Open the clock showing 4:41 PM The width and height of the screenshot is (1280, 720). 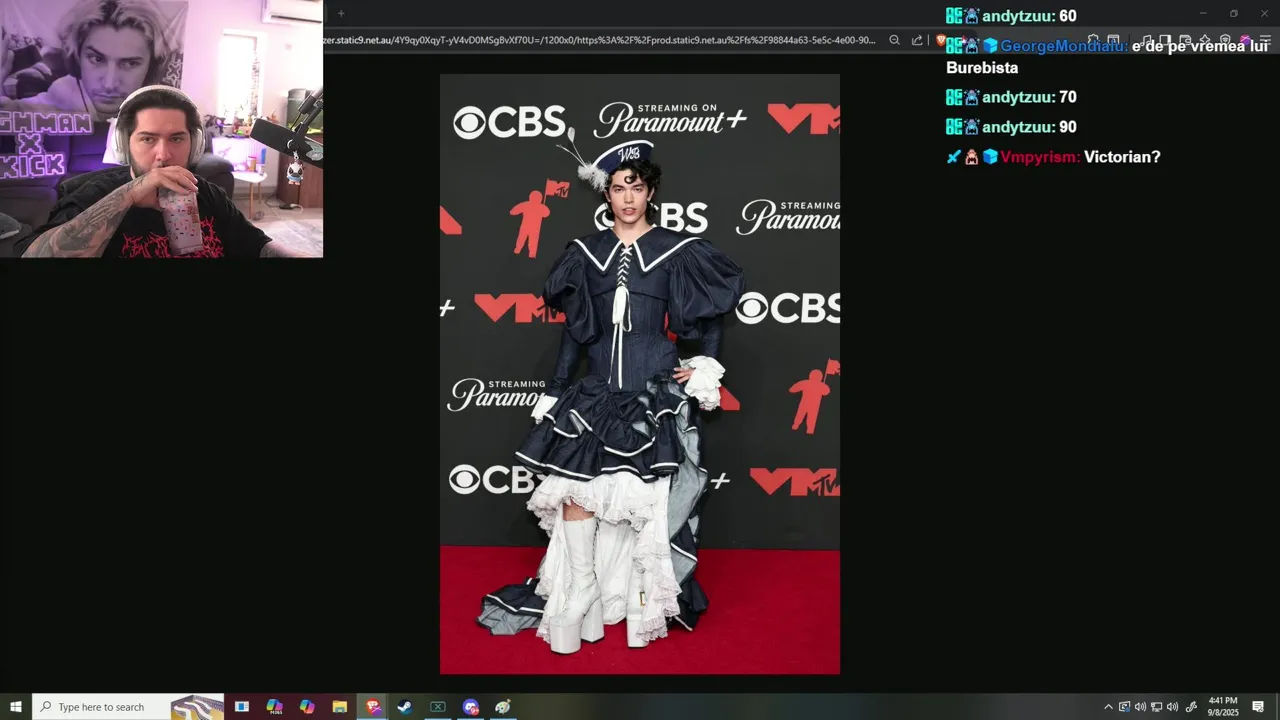click(1223, 707)
